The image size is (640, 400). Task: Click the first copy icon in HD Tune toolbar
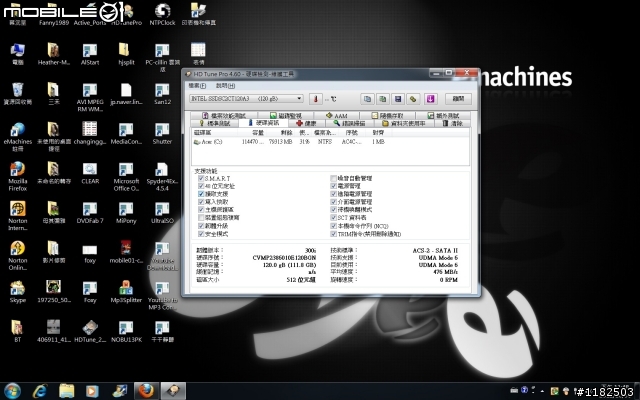click(x=368, y=99)
